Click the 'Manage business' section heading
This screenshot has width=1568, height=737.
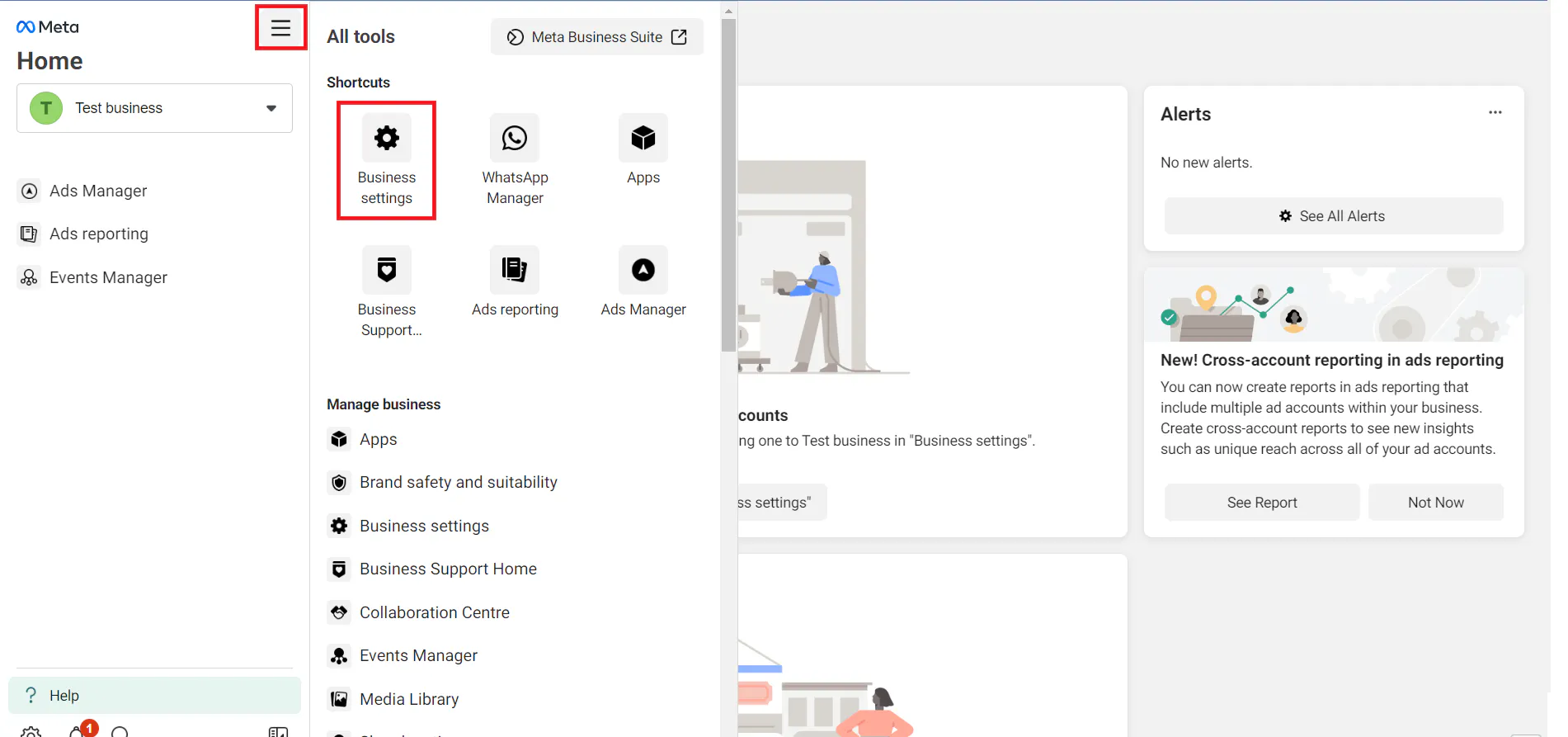pos(384,404)
